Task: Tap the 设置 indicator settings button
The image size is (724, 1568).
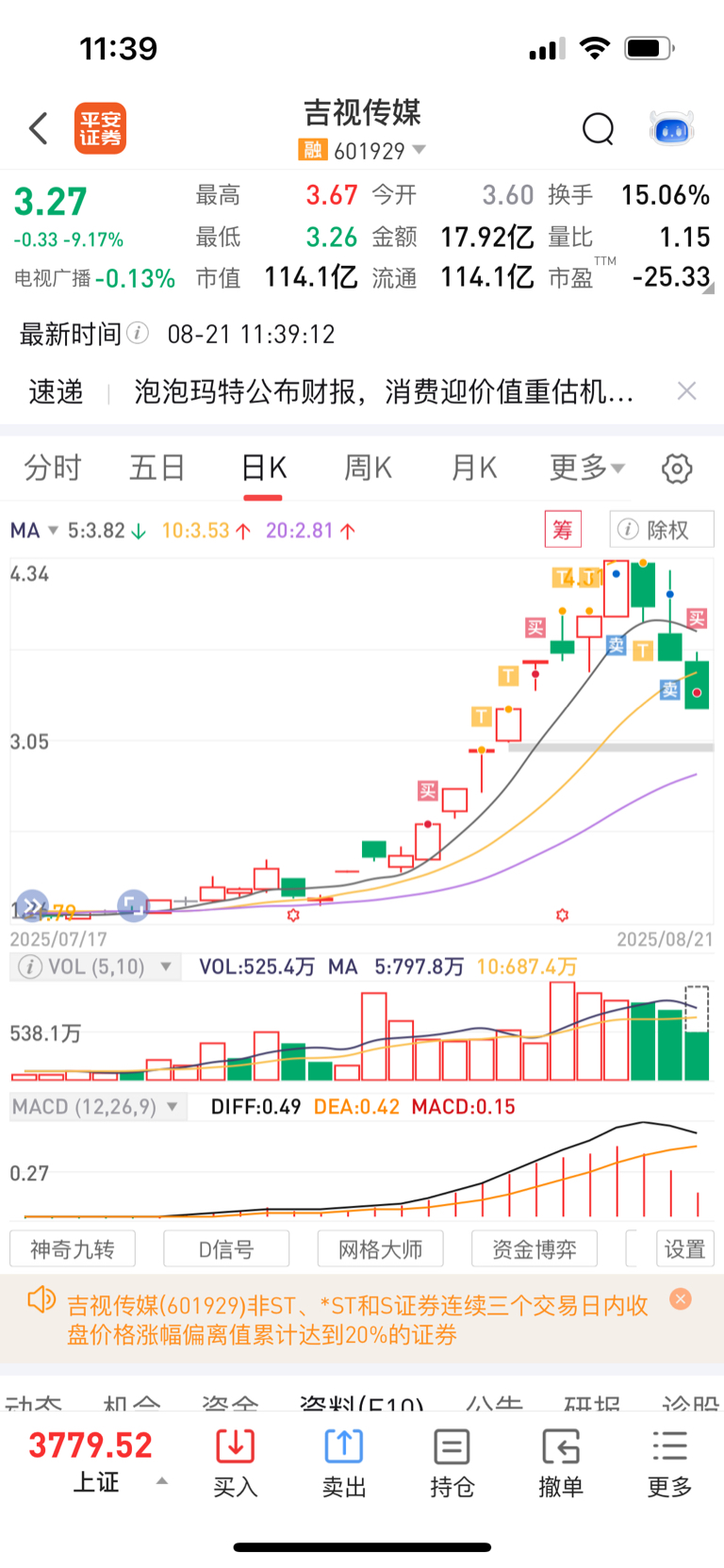Action: (x=685, y=1249)
